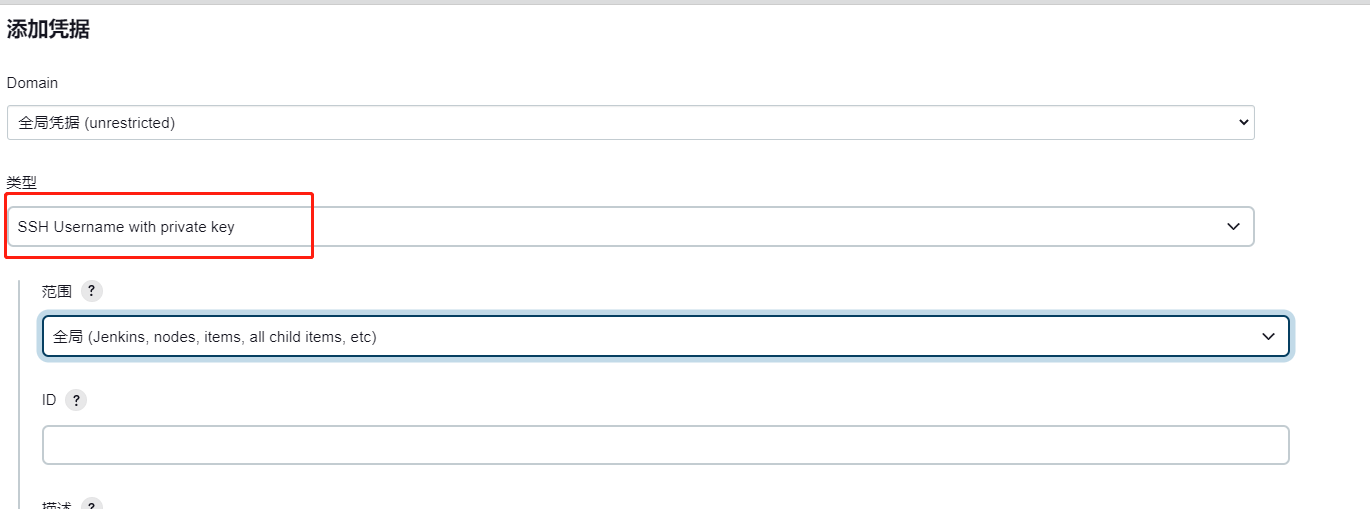Click the 范围 field label
The width and height of the screenshot is (1370, 509).
coord(57,291)
